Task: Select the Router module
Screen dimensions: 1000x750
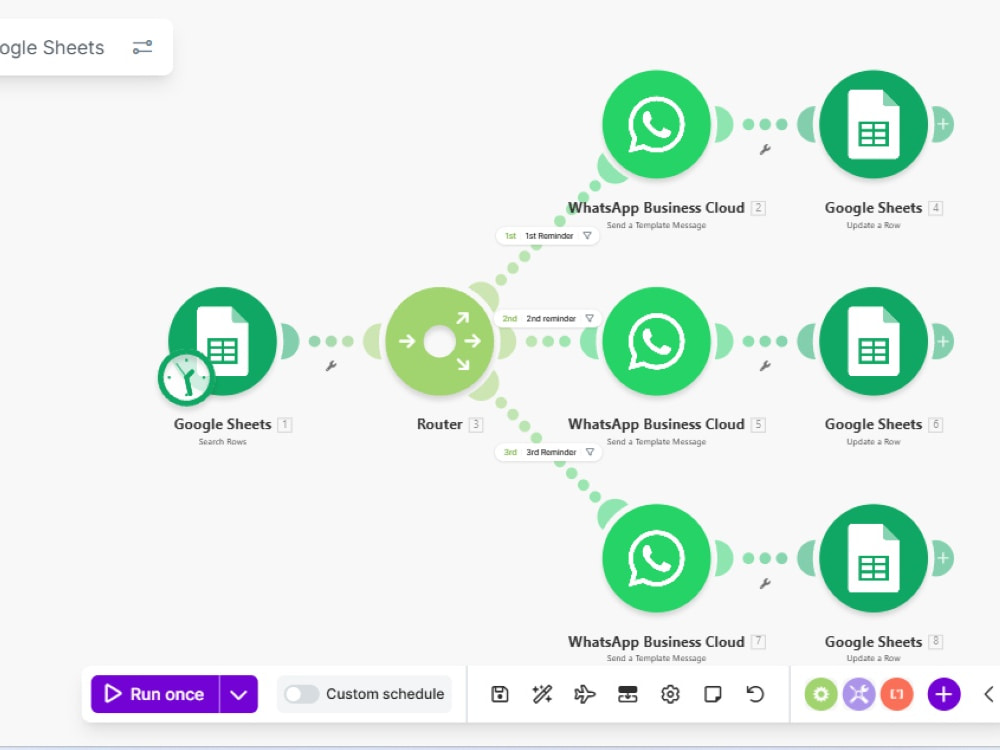Action: (439, 341)
